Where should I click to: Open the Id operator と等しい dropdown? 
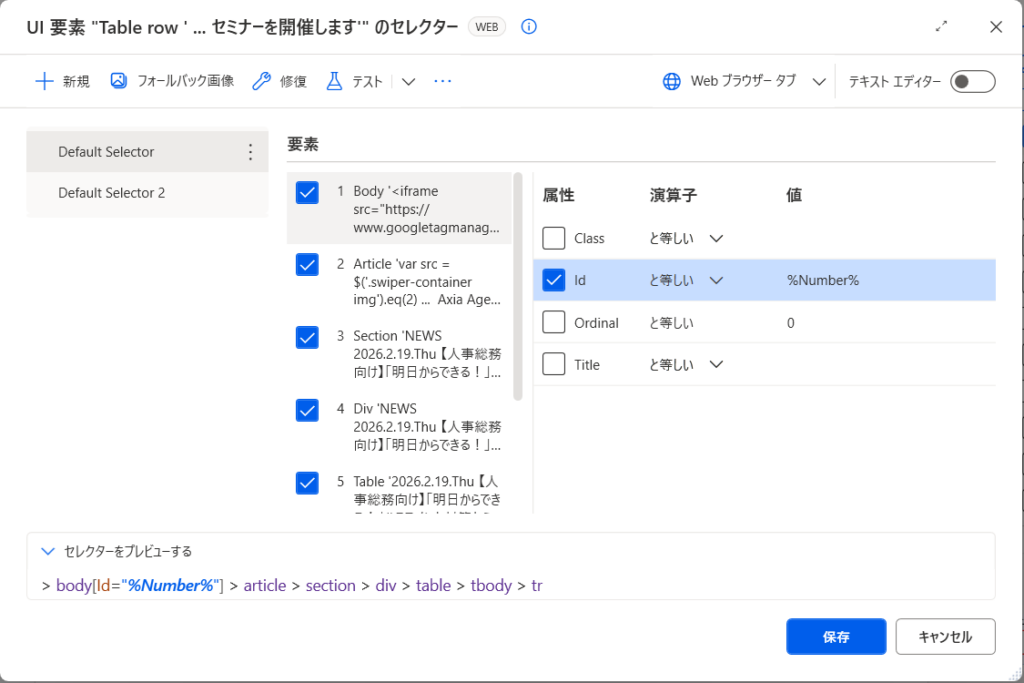point(716,281)
